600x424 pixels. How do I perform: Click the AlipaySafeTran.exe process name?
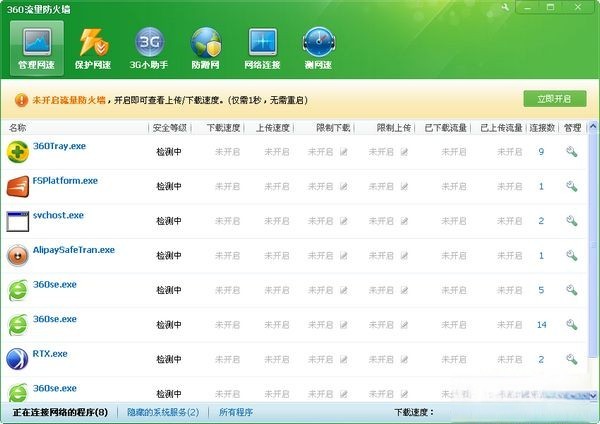[x=74, y=250]
